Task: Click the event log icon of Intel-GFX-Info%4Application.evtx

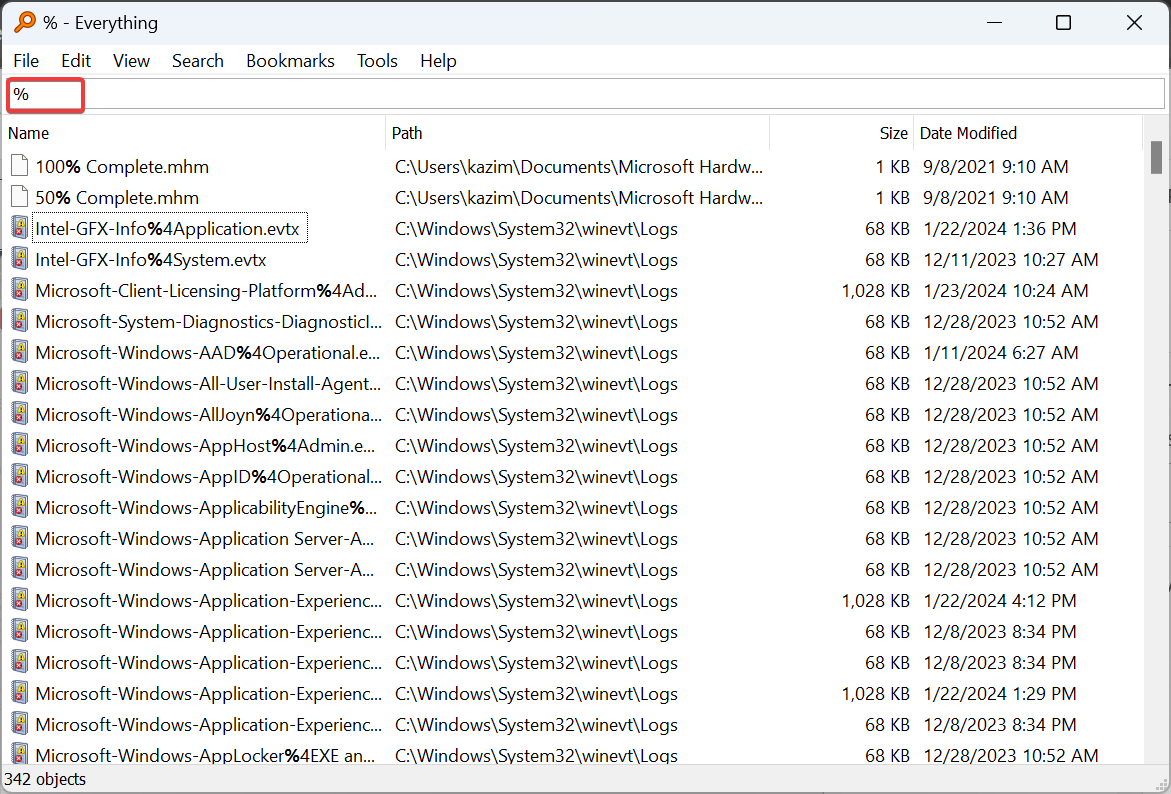Action: [20, 228]
